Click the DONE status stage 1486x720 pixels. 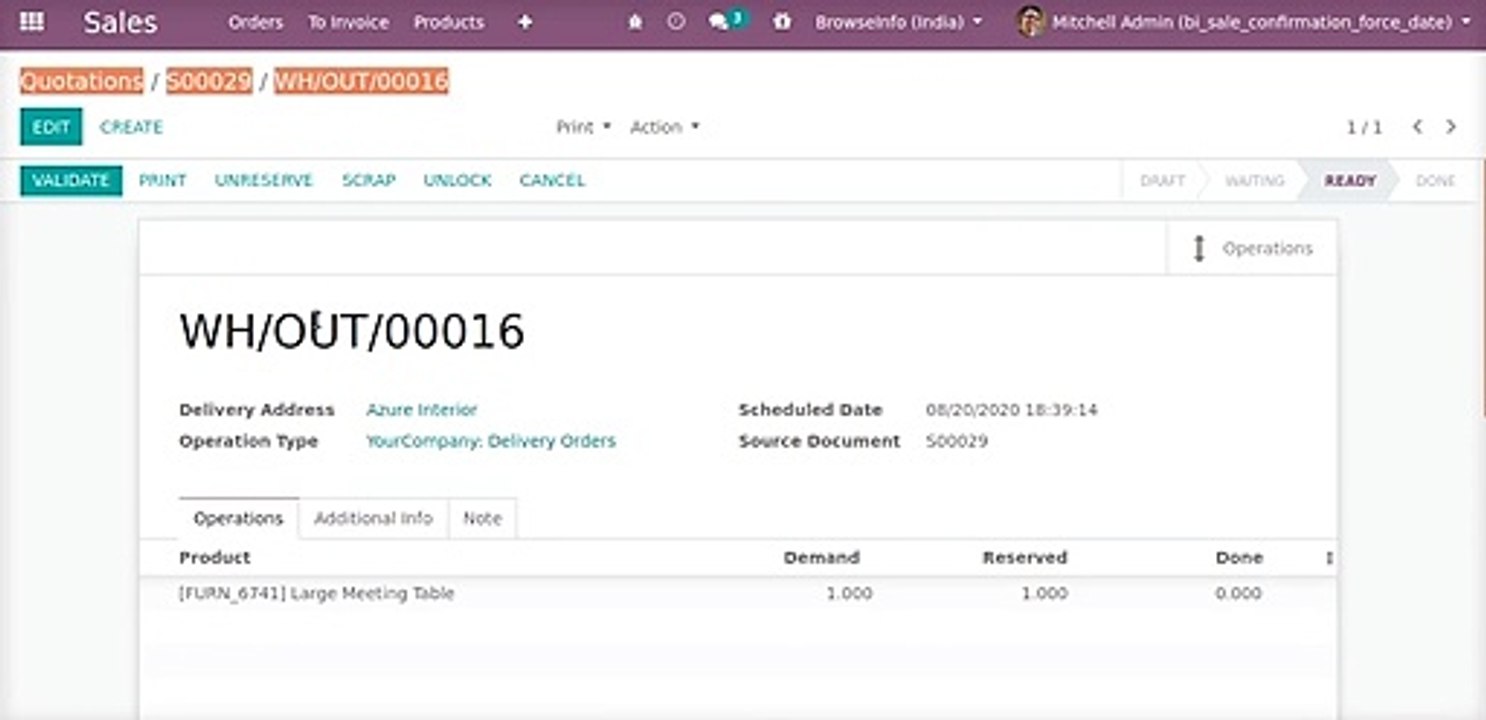[x=1435, y=181]
